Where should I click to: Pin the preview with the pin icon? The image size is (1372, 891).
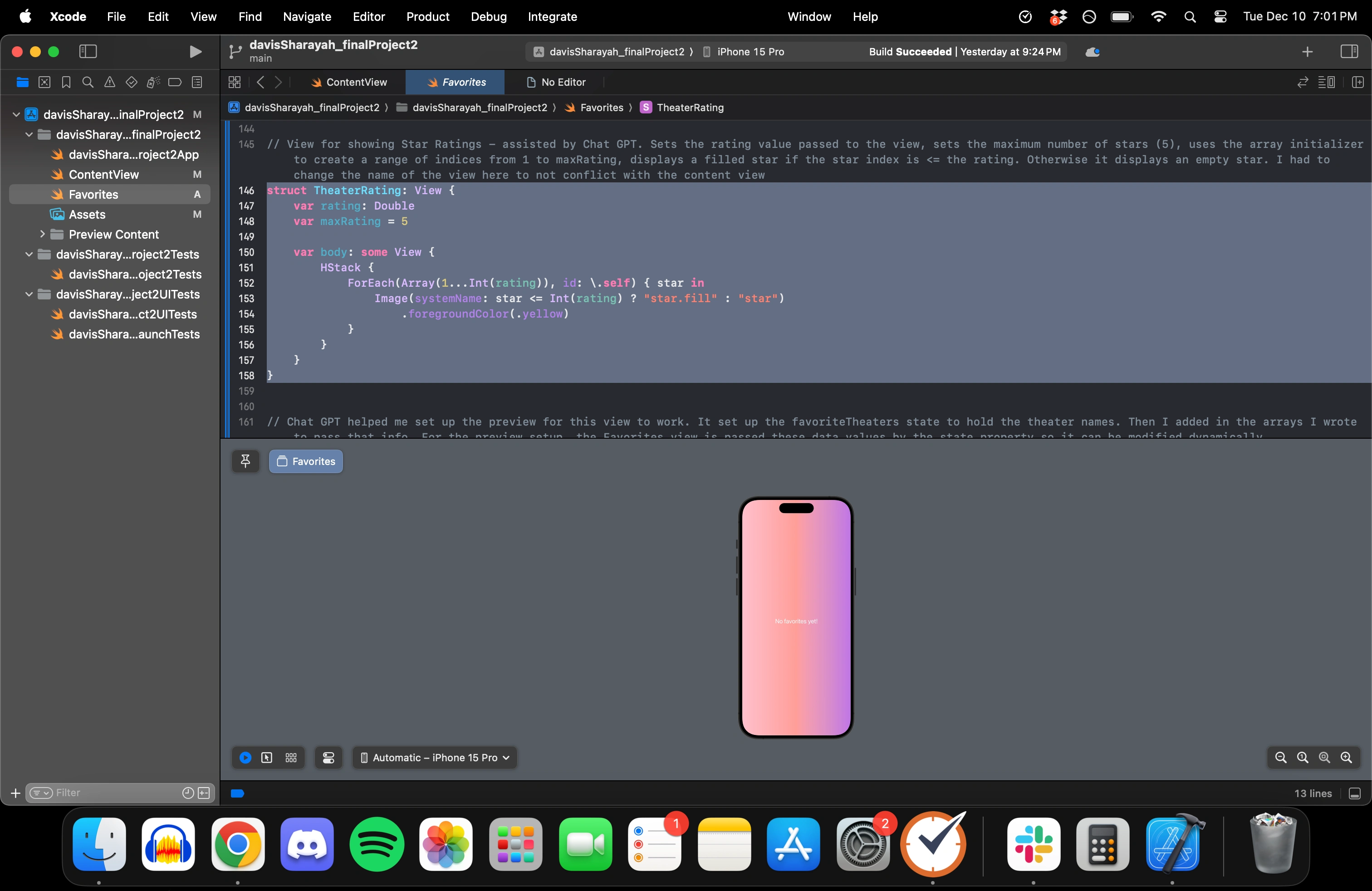(245, 461)
